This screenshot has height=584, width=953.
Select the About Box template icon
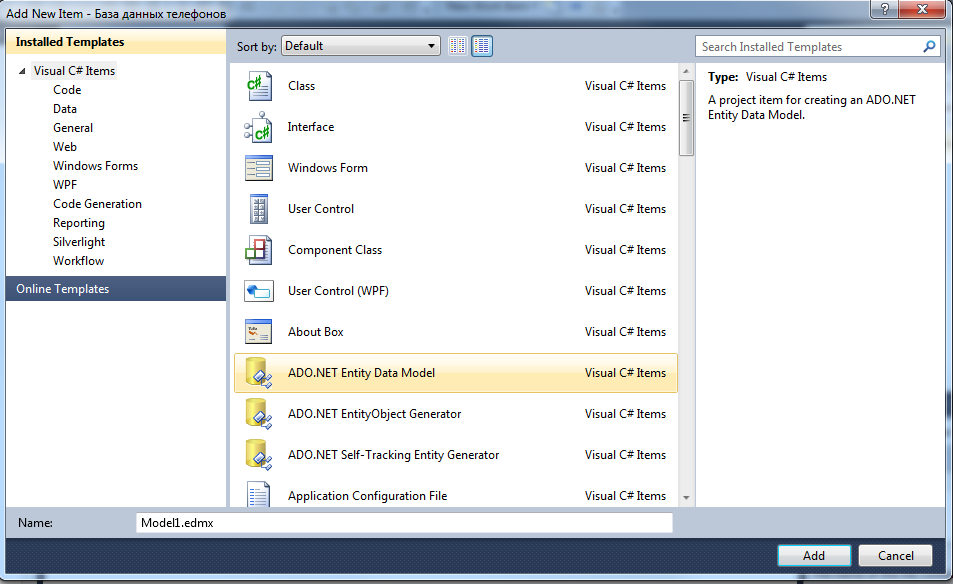[x=259, y=332]
